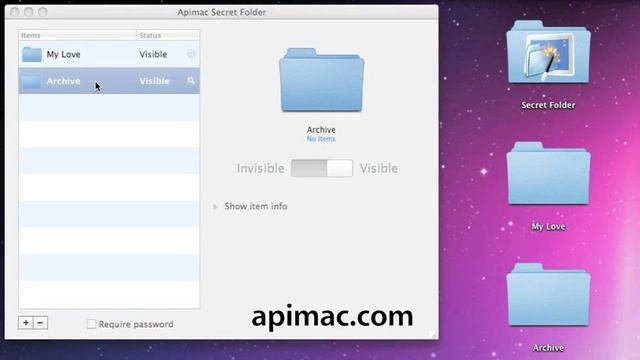Select the Archive item name in the list
This screenshot has width=640, height=360.
click(x=63, y=81)
